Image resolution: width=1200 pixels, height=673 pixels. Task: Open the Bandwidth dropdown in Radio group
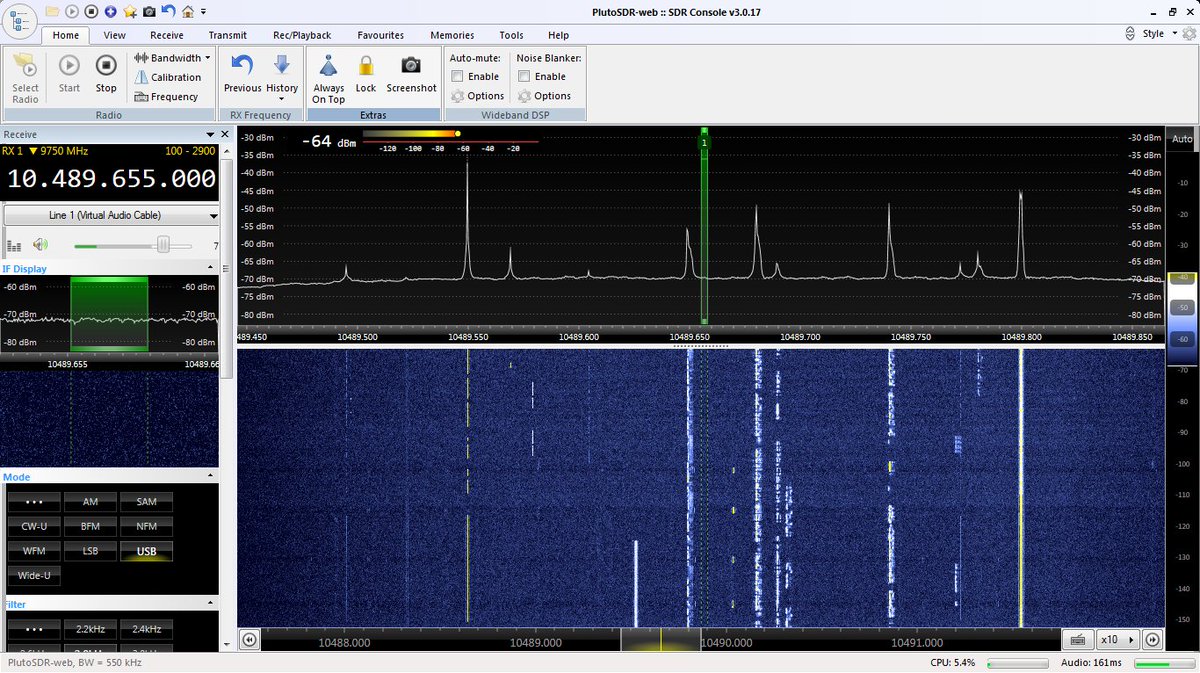coord(171,58)
